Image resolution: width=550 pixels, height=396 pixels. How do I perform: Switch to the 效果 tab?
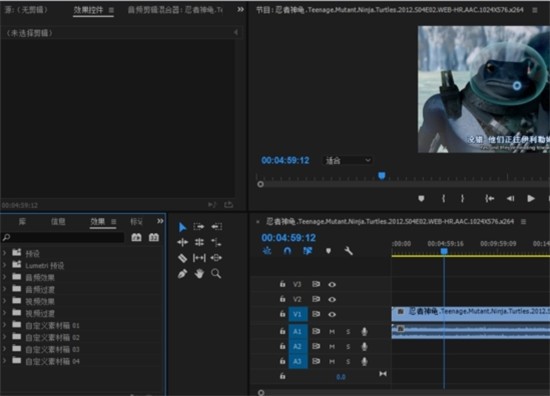click(98, 221)
